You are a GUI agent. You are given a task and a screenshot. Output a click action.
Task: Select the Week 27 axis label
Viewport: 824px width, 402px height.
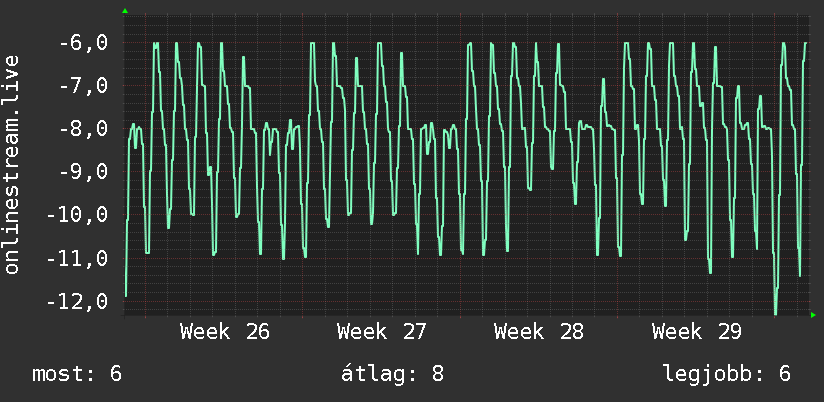[x=382, y=332]
